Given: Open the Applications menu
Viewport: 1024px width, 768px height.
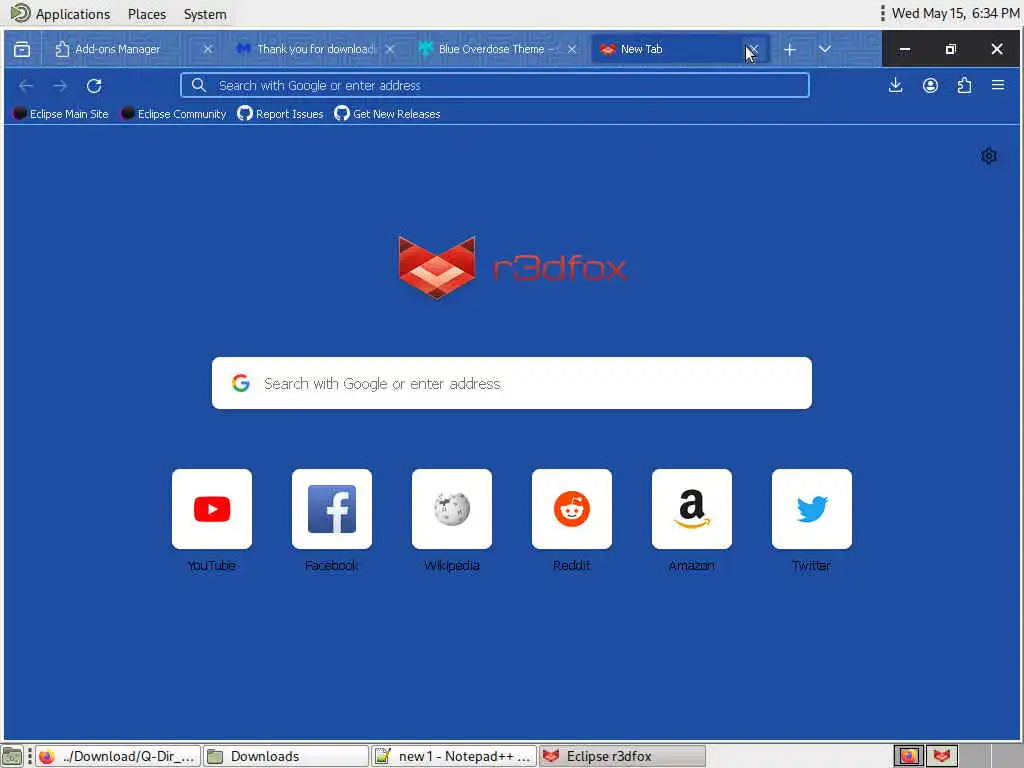Looking at the screenshot, I should tap(61, 14).
